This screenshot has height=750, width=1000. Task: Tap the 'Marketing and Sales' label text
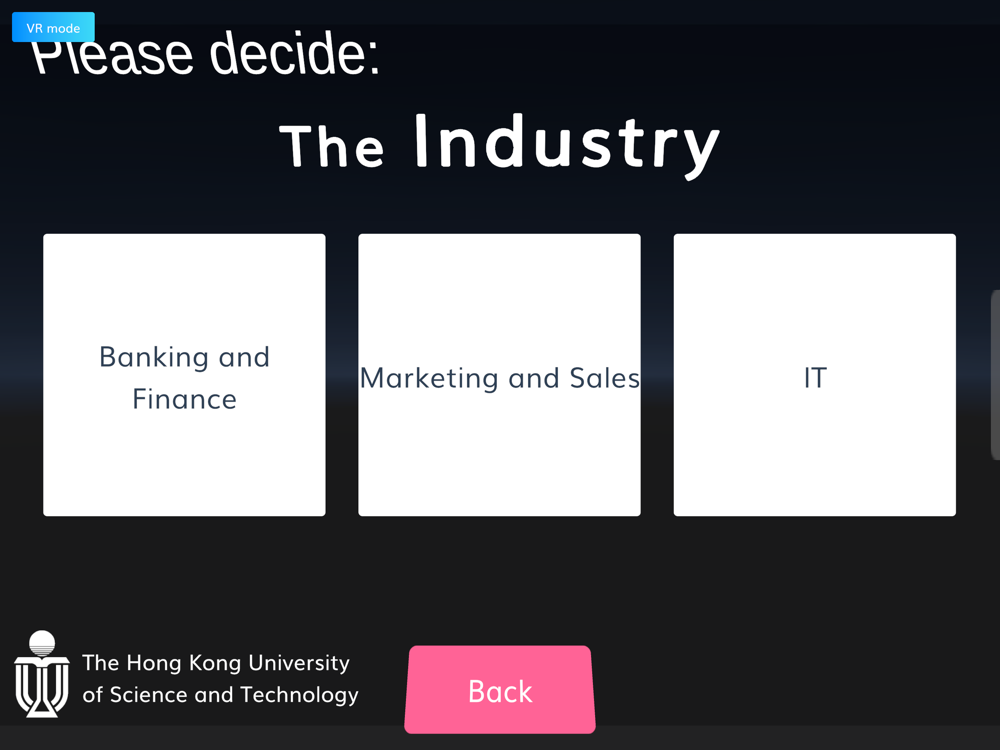point(499,378)
